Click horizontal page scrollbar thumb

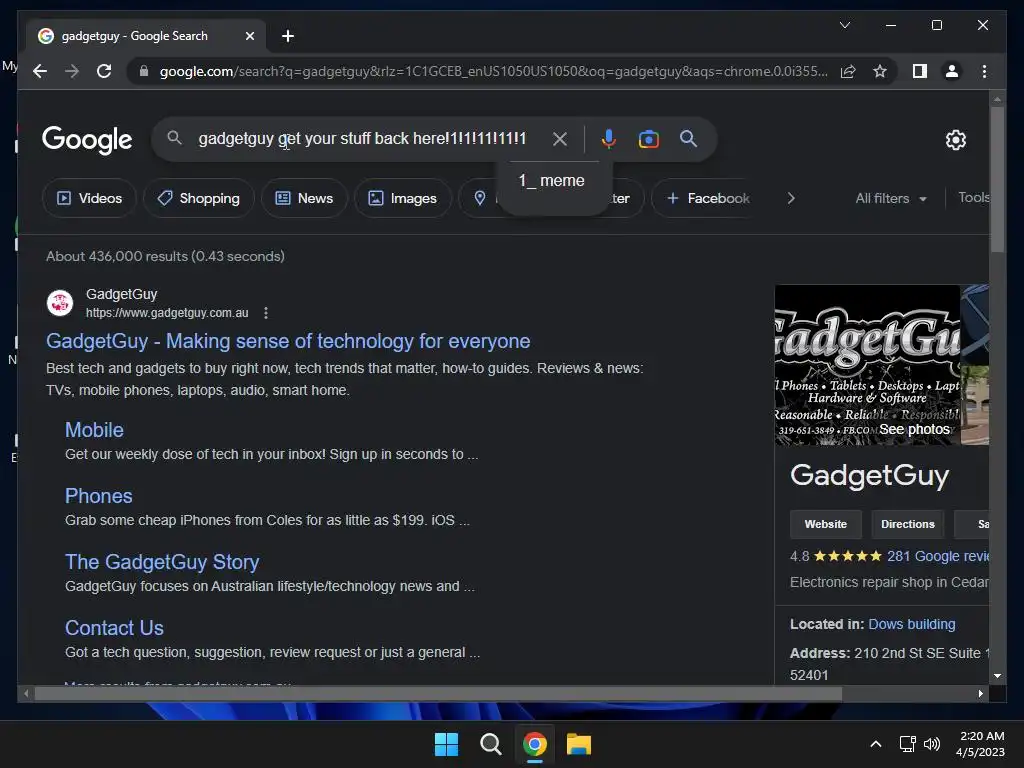(438, 694)
